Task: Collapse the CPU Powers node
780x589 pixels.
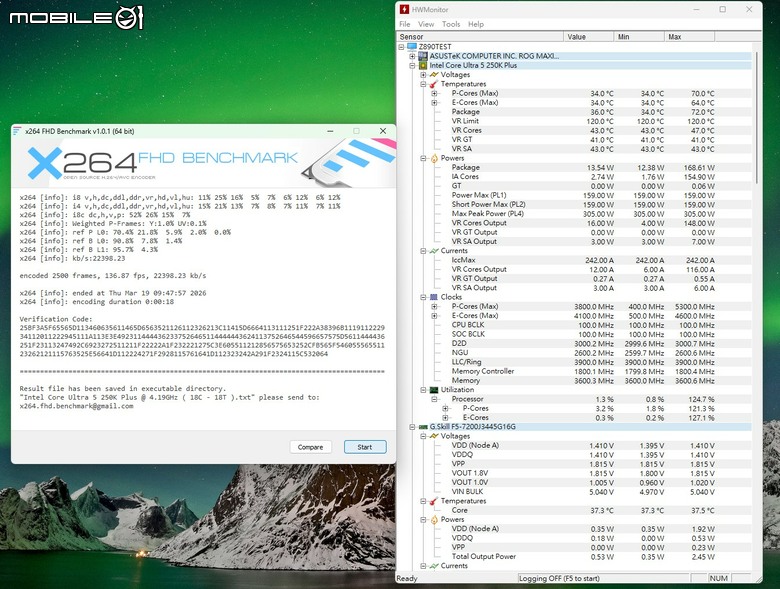Action: coord(423,158)
